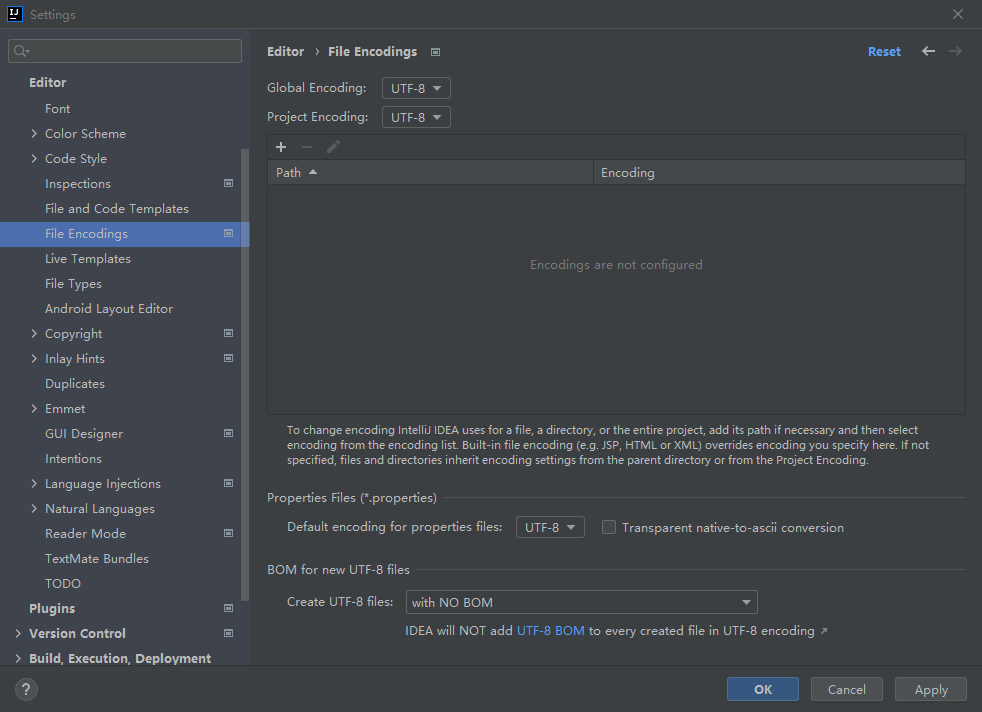982x712 pixels.
Task: Select Intentions in the settings tree
Action: [x=73, y=458]
